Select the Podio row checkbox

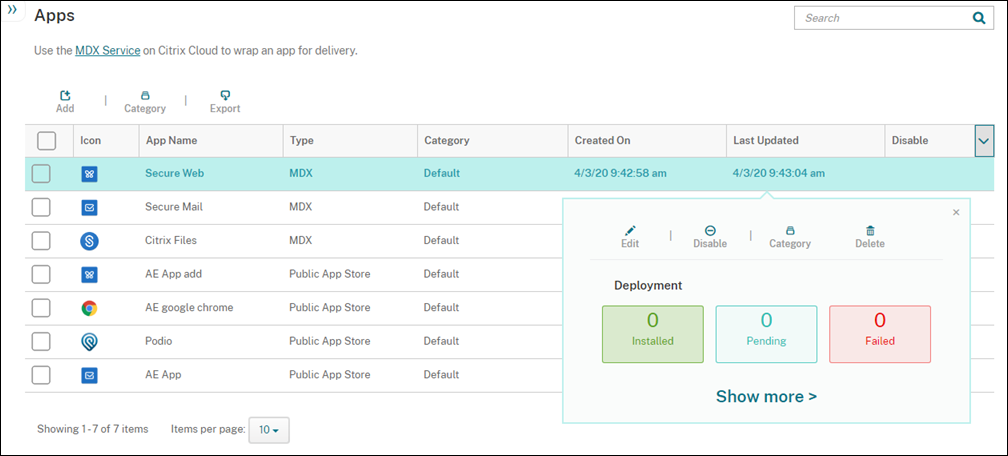(41, 342)
